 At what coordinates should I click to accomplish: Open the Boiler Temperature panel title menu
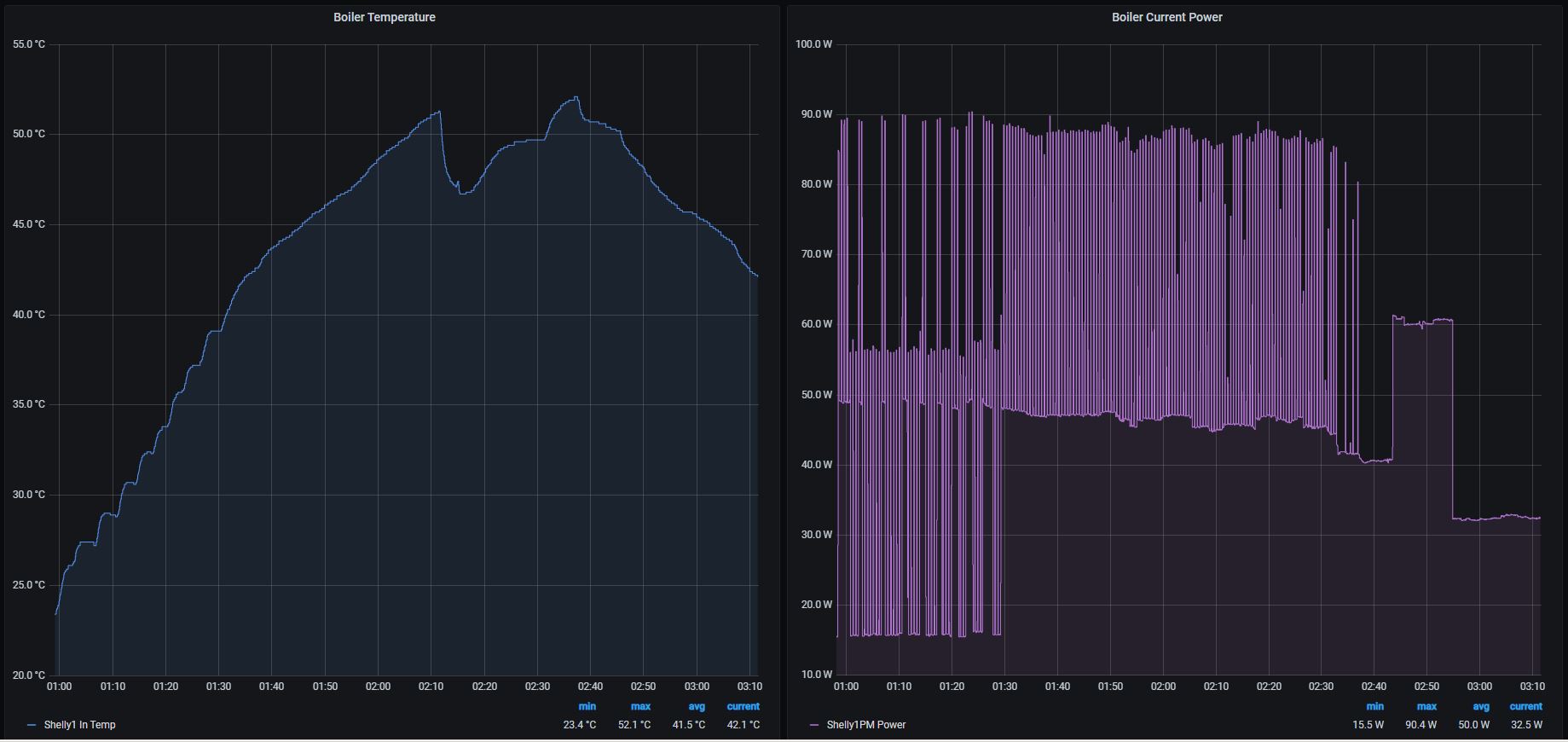(384, 17)
